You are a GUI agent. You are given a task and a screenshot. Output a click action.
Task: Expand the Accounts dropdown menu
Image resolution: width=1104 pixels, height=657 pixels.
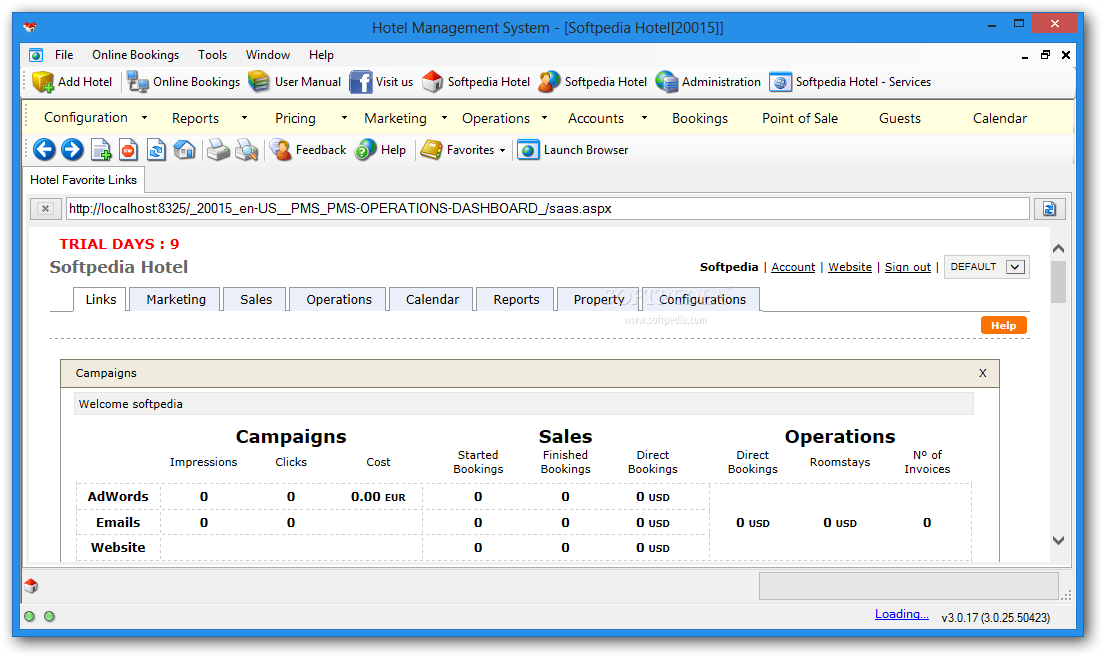644,118
